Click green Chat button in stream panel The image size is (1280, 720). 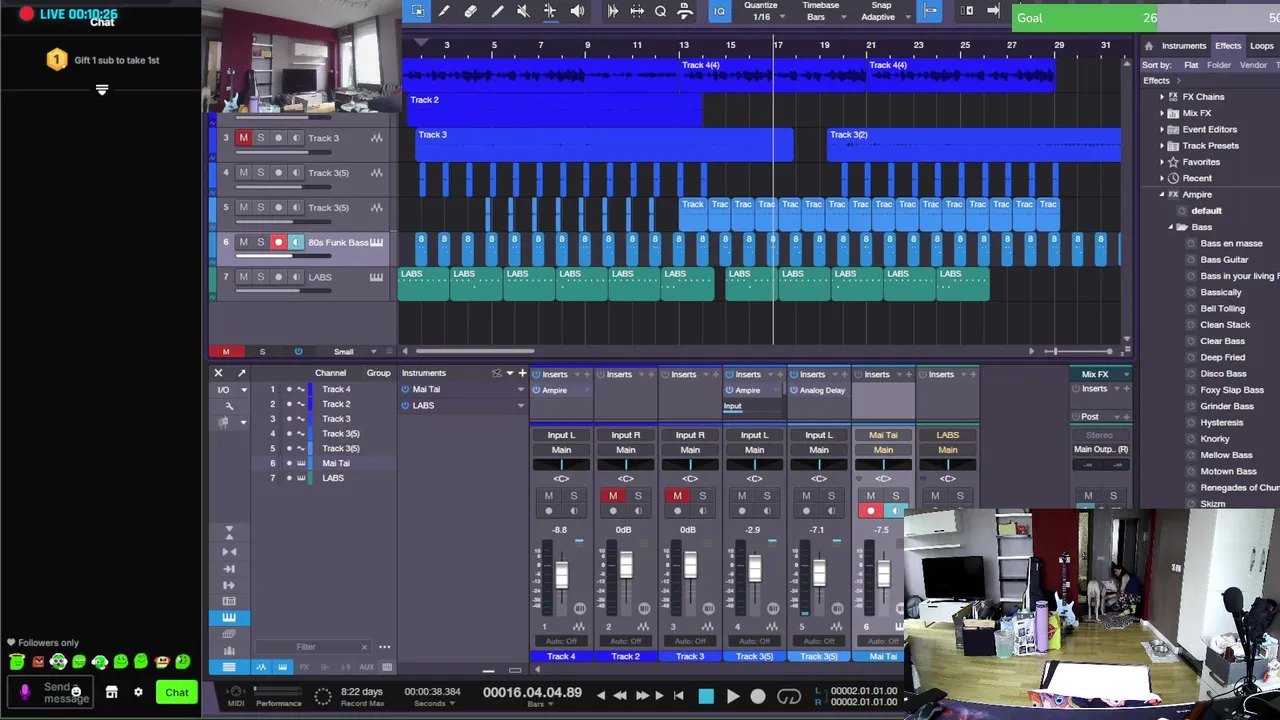click(177, 693)
